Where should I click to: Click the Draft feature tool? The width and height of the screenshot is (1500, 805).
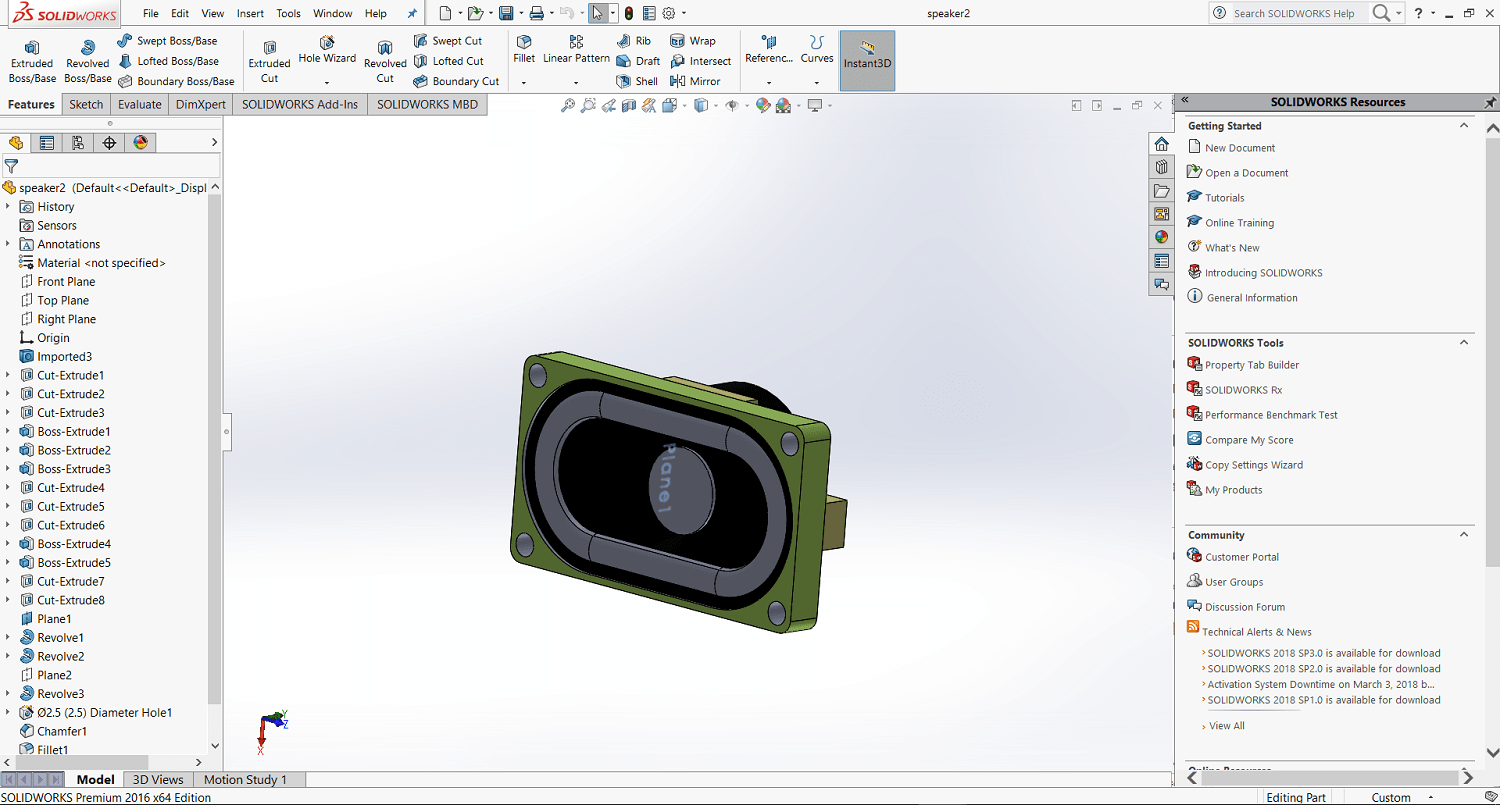point(638,61)
